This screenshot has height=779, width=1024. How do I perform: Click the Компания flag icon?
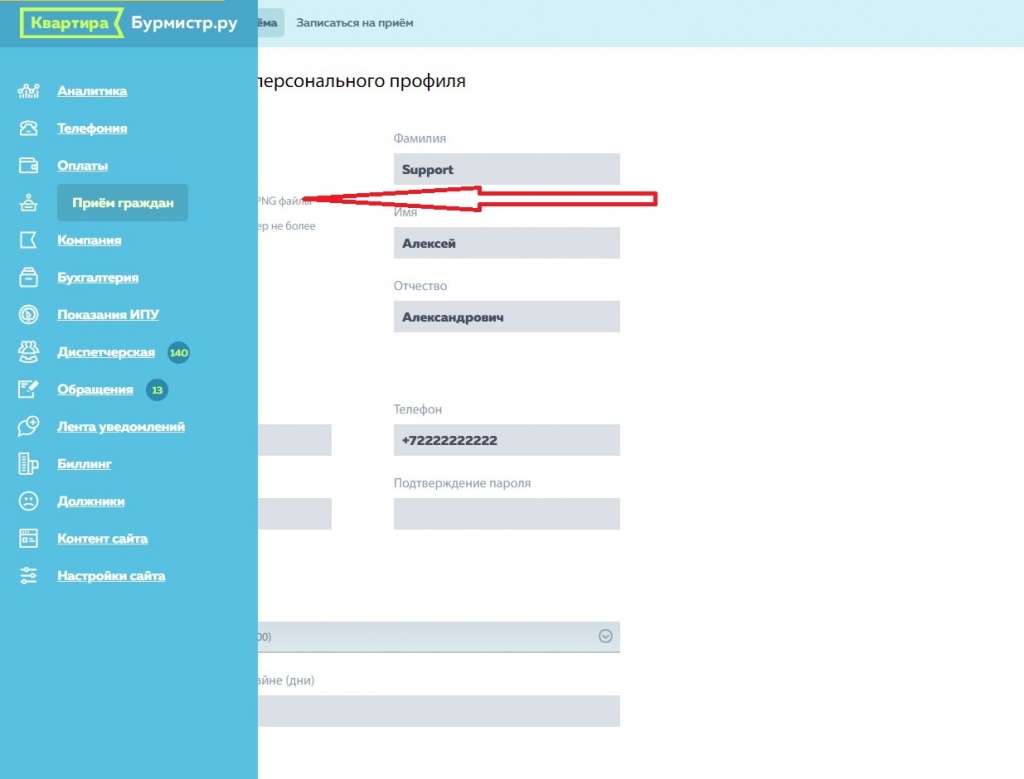[x=28, y=240]
